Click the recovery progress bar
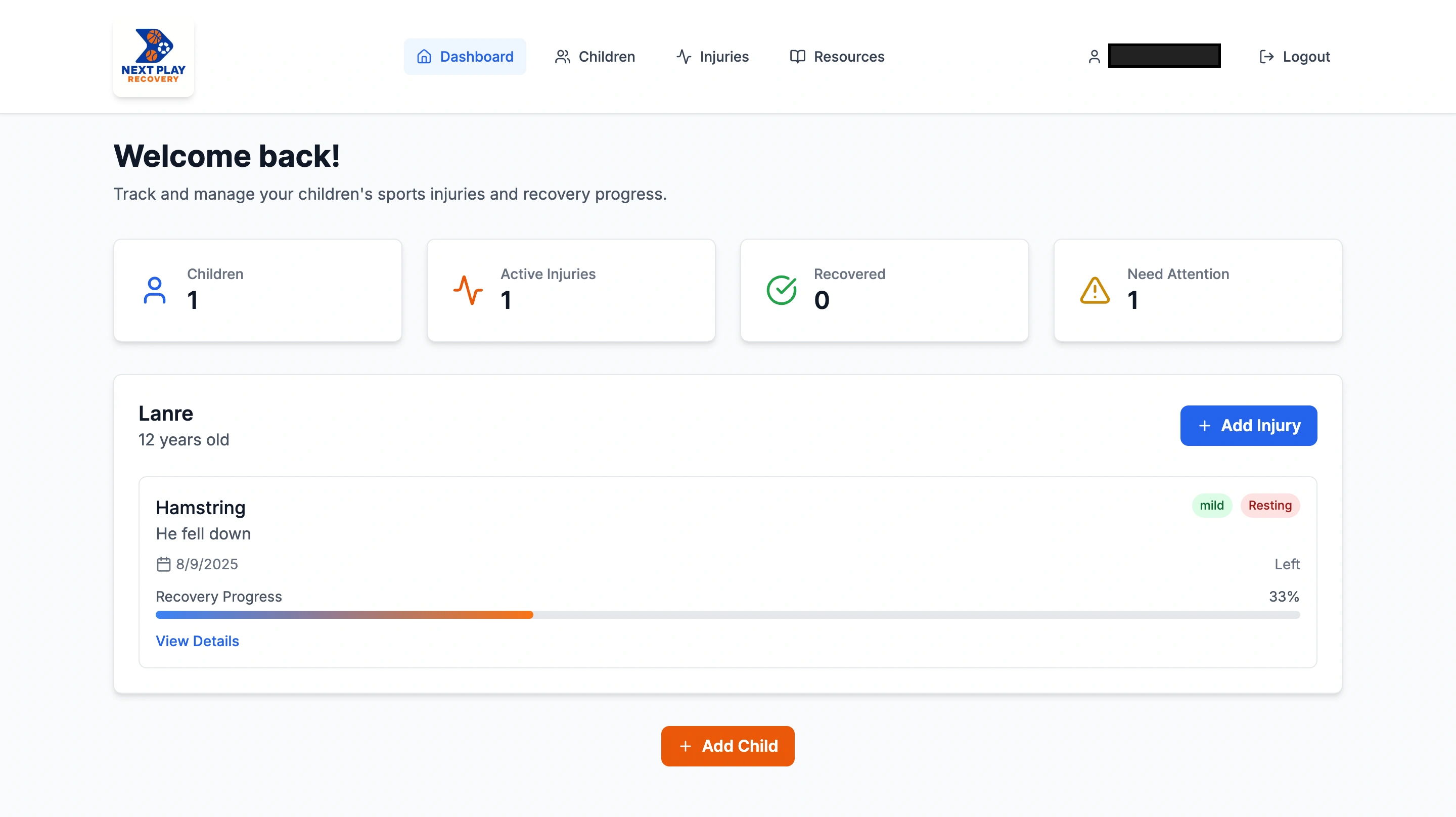The image size is (1456, 817). tap(727, 615)
